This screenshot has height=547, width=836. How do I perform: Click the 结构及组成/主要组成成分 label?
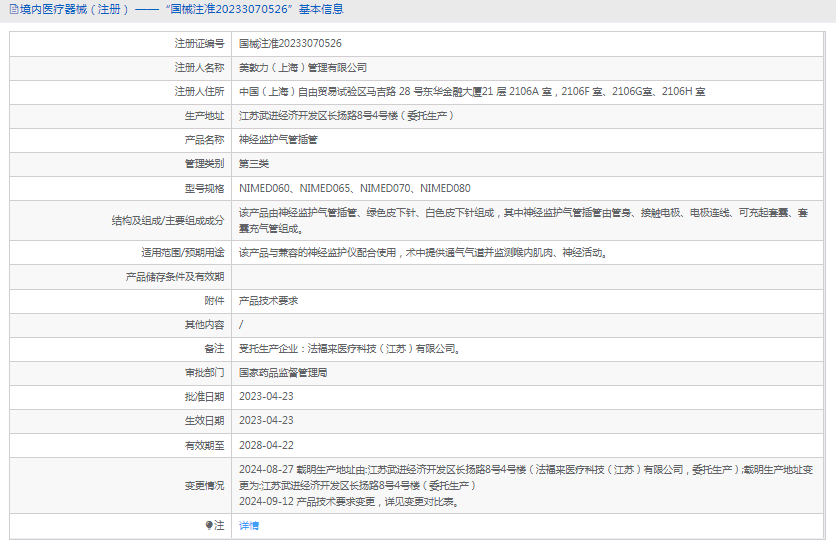point(168,221)
